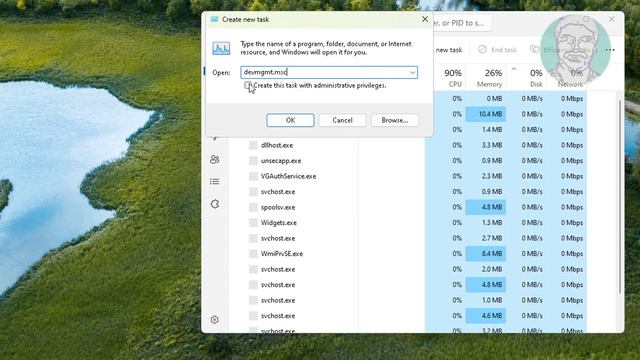Select the unsecapp.exe process
The height and width of the screenshot is (360, 640).
click(x=281, y=160)
